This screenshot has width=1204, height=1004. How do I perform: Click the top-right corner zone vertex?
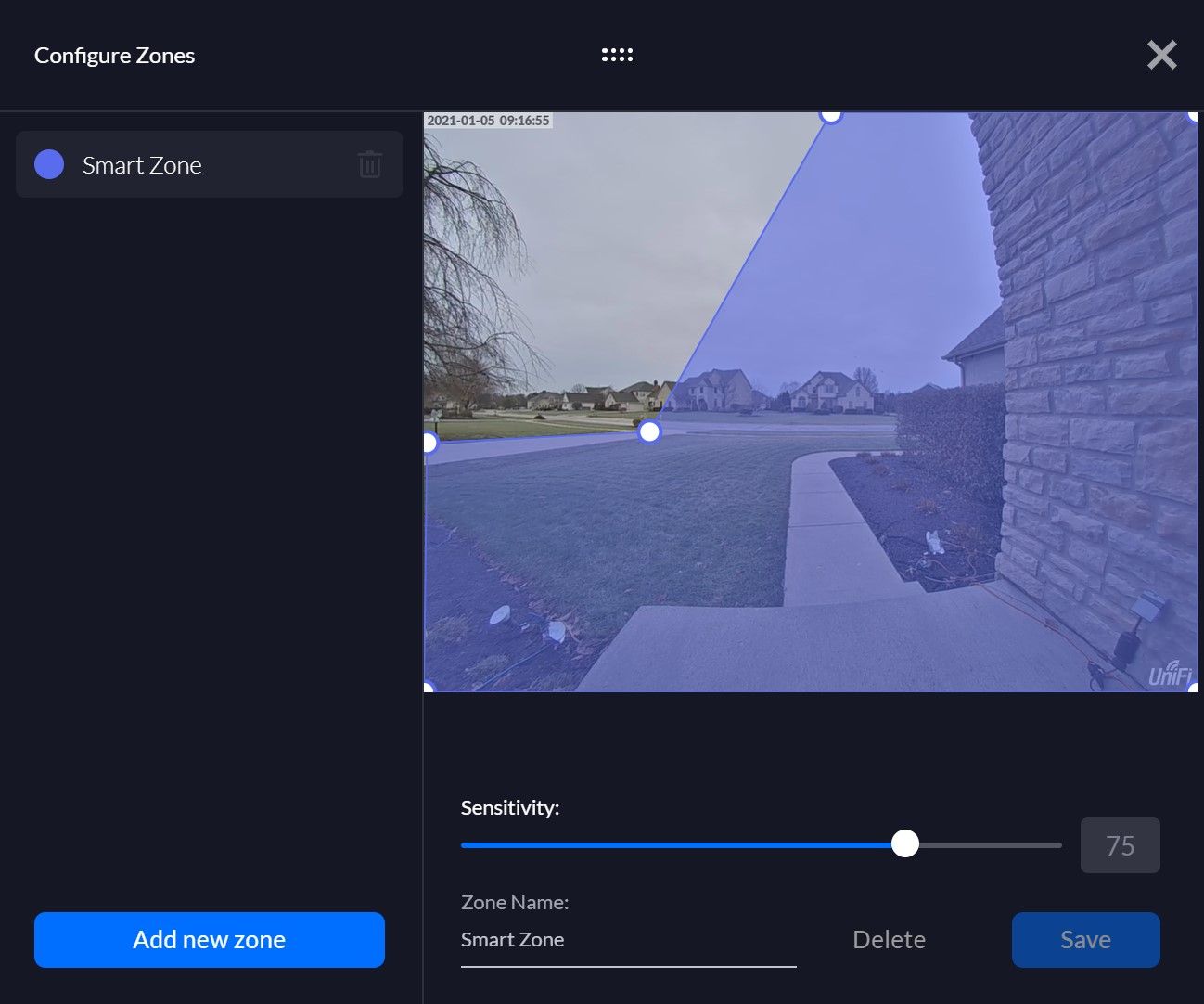(1193, 116)
